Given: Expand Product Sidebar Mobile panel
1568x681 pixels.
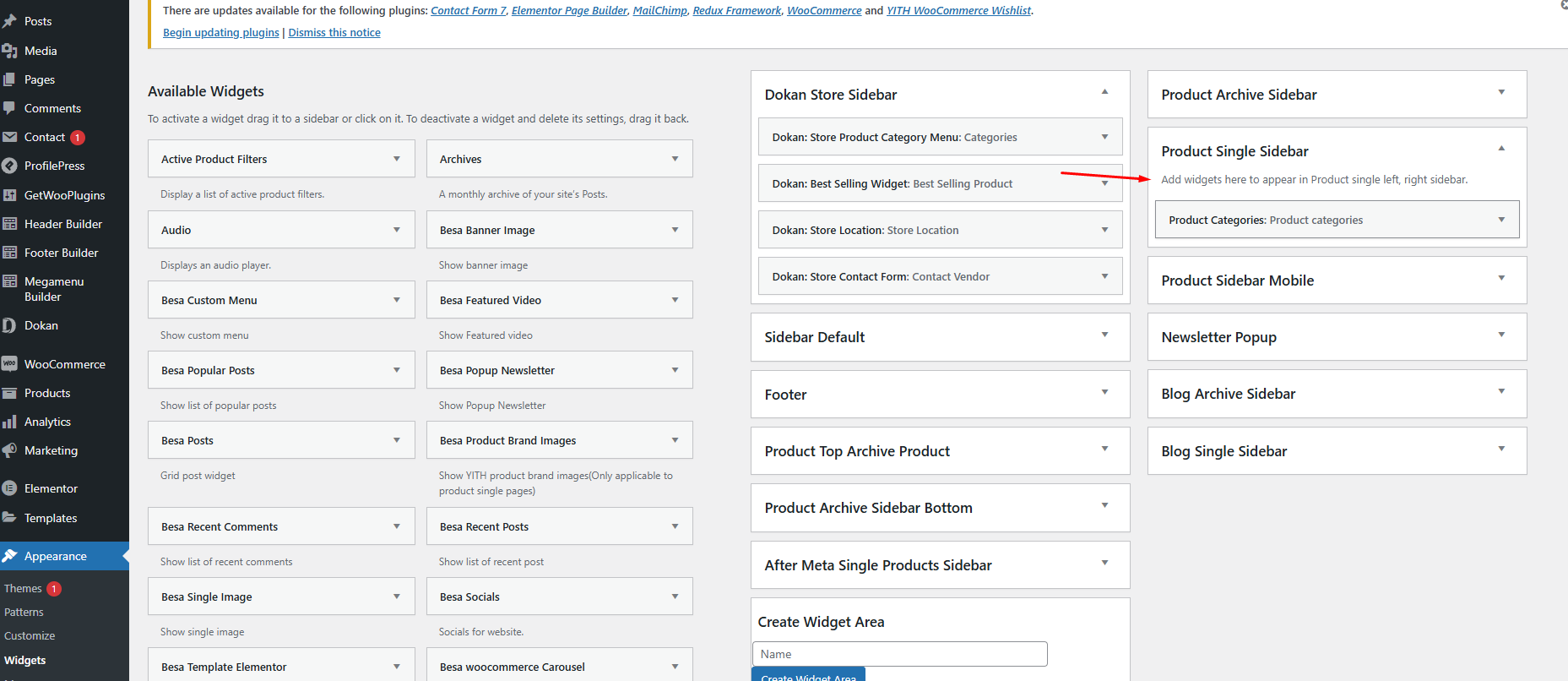Looking at the screenshot, I should coord(1501,278).
